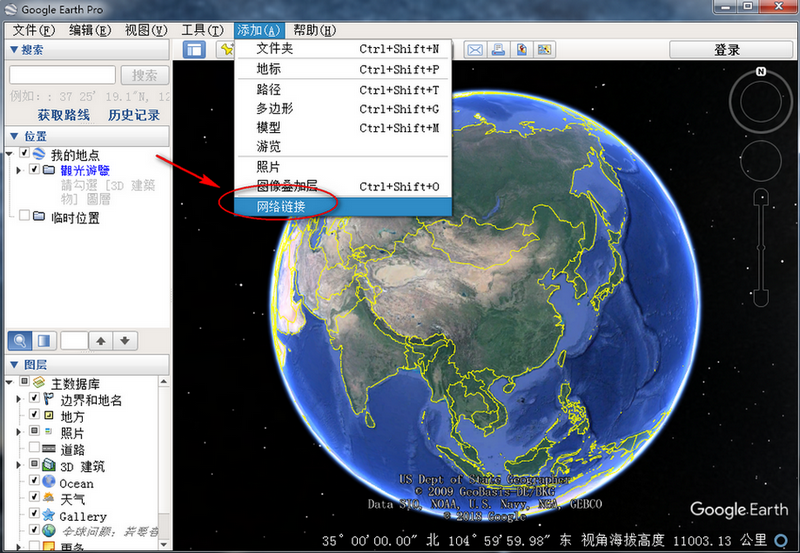Click the move-down arrow button in Places

(124, 340)
